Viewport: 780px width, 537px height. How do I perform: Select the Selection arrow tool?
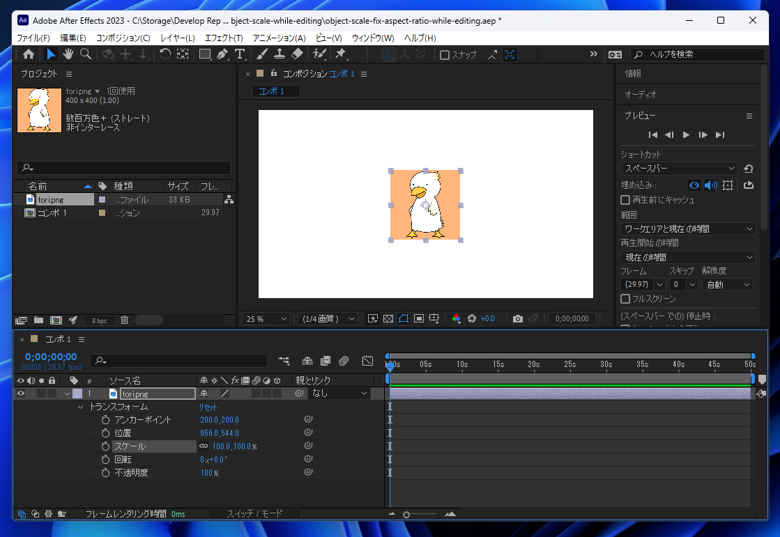pyautogui.click(x=51, y=54)
